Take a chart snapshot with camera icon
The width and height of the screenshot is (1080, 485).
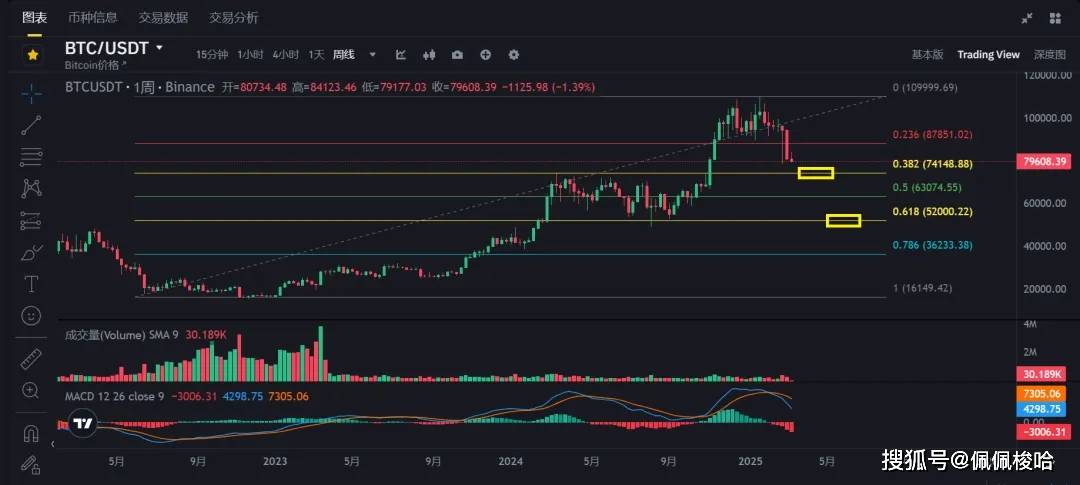pyautogui.click(x=457, y=55)
